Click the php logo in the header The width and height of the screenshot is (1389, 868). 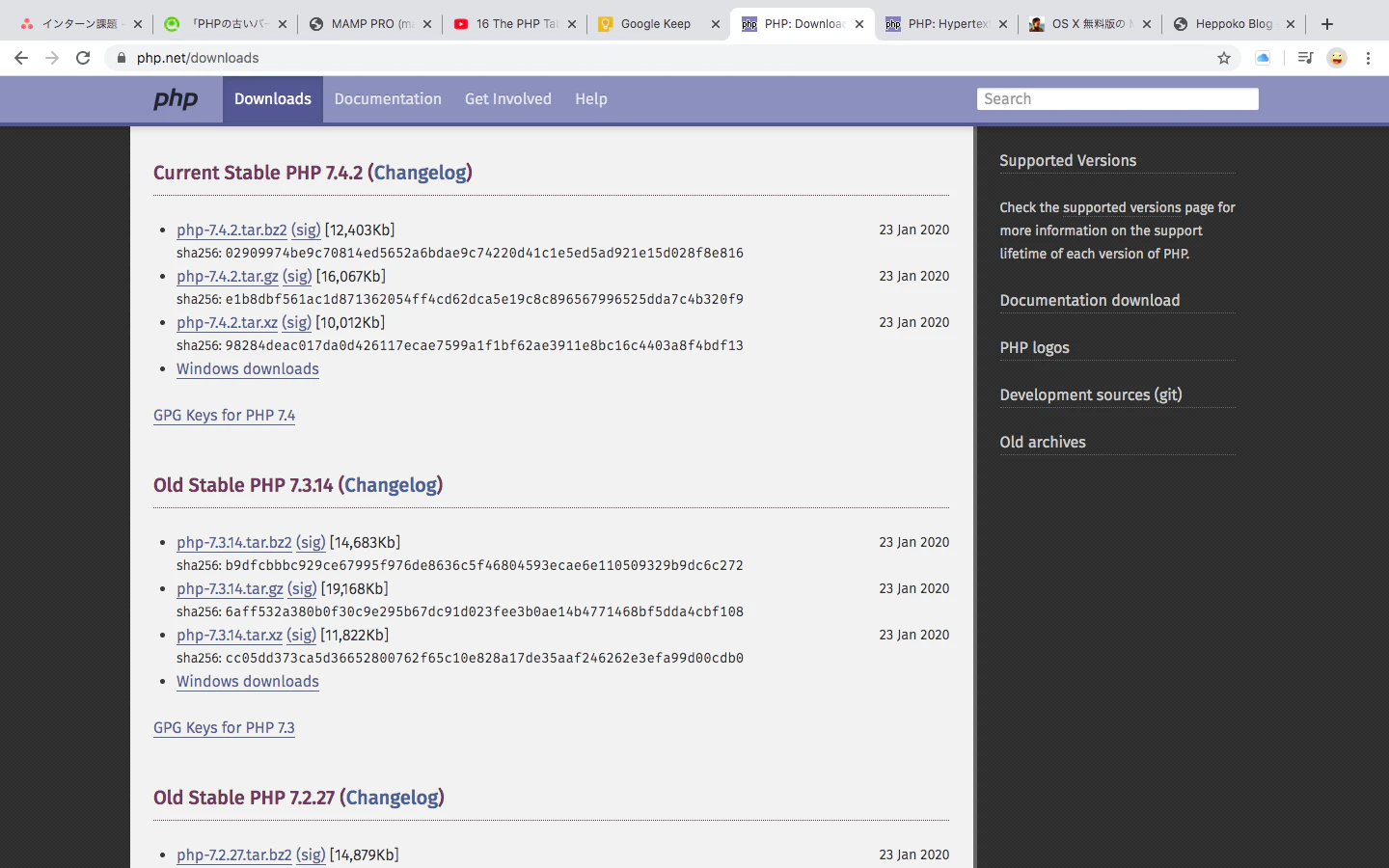coord(176,99)
